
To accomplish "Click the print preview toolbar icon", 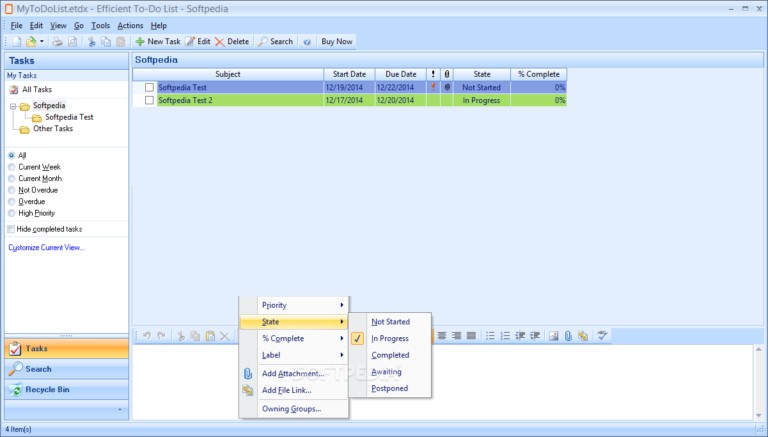I will point(72,42).
